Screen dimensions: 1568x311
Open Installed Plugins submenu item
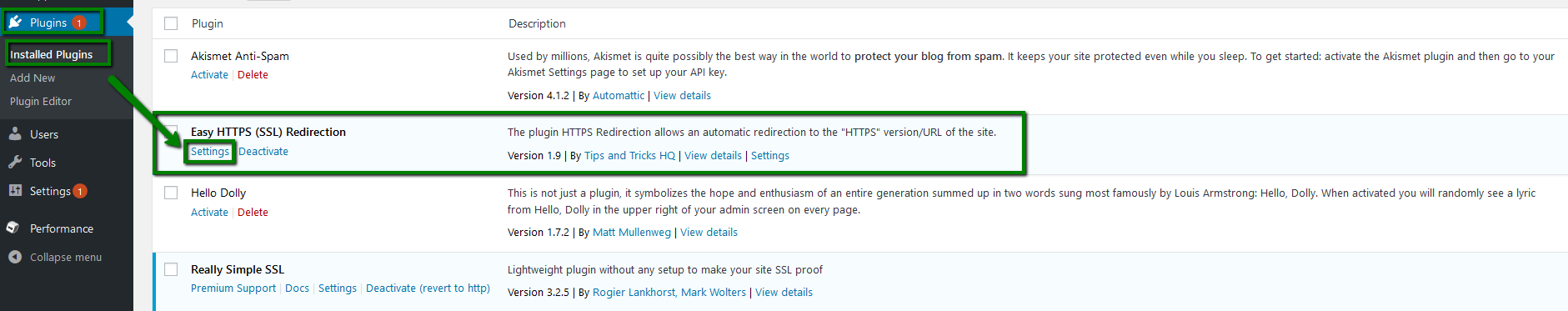(52, 54)
